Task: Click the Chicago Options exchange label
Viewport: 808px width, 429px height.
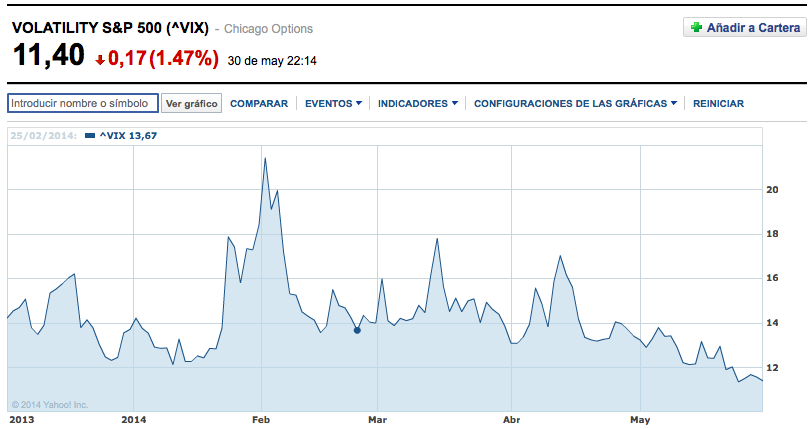Action: coord(268,29)
